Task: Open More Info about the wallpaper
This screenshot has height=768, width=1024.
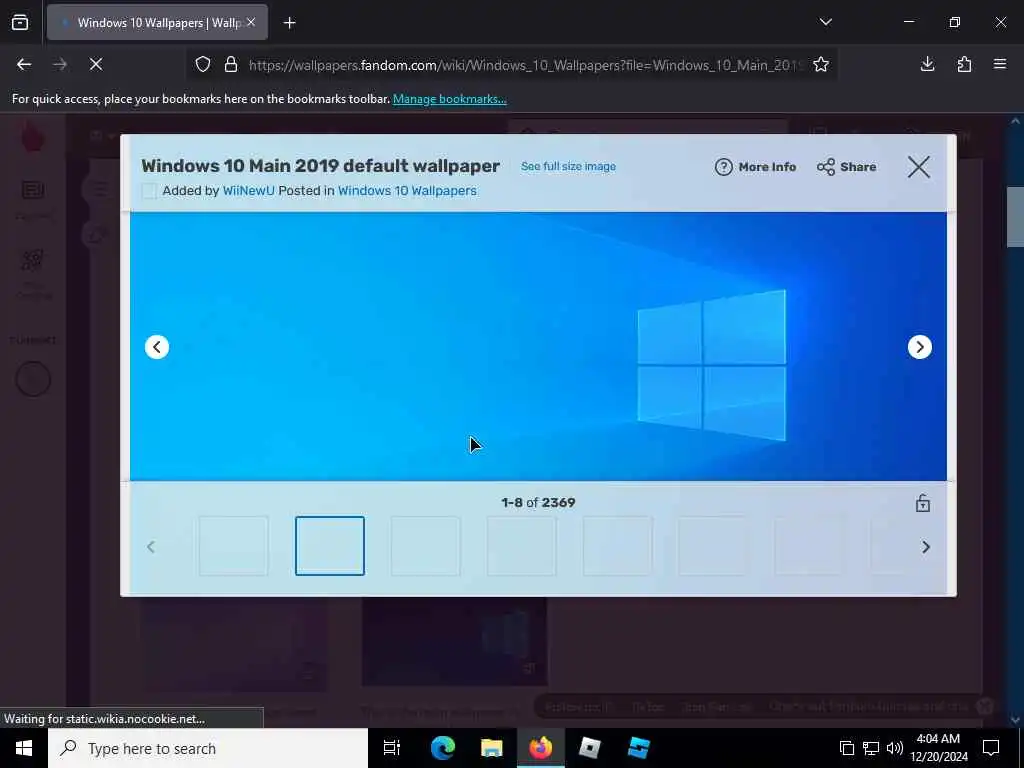Action: pyautogui.click(x=756, y=167)
